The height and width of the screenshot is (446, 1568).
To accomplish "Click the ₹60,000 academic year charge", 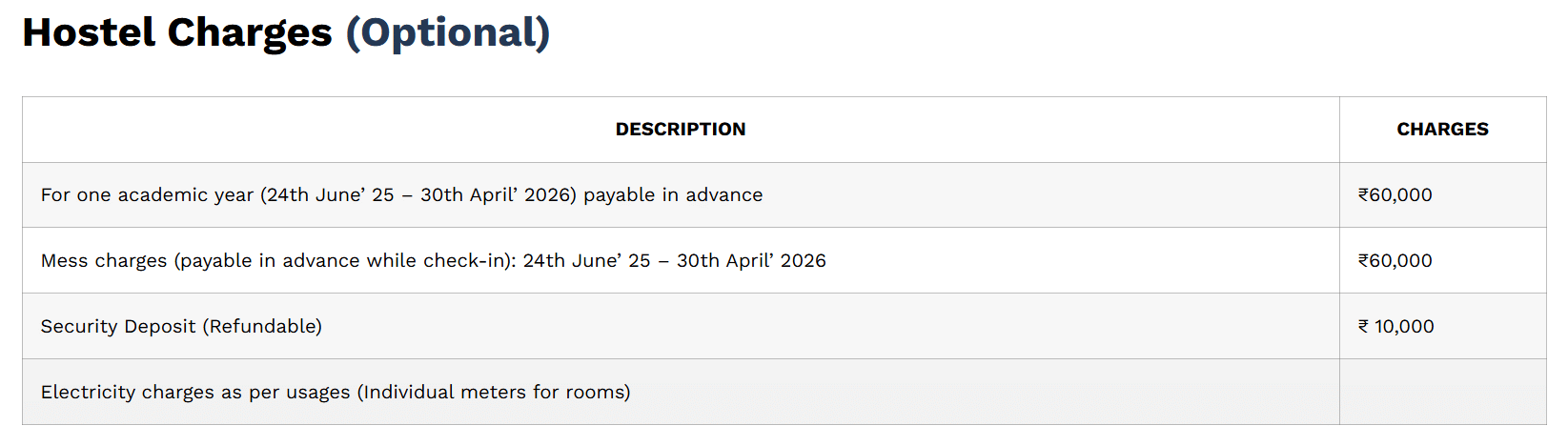I will [x=1395, y=195].
